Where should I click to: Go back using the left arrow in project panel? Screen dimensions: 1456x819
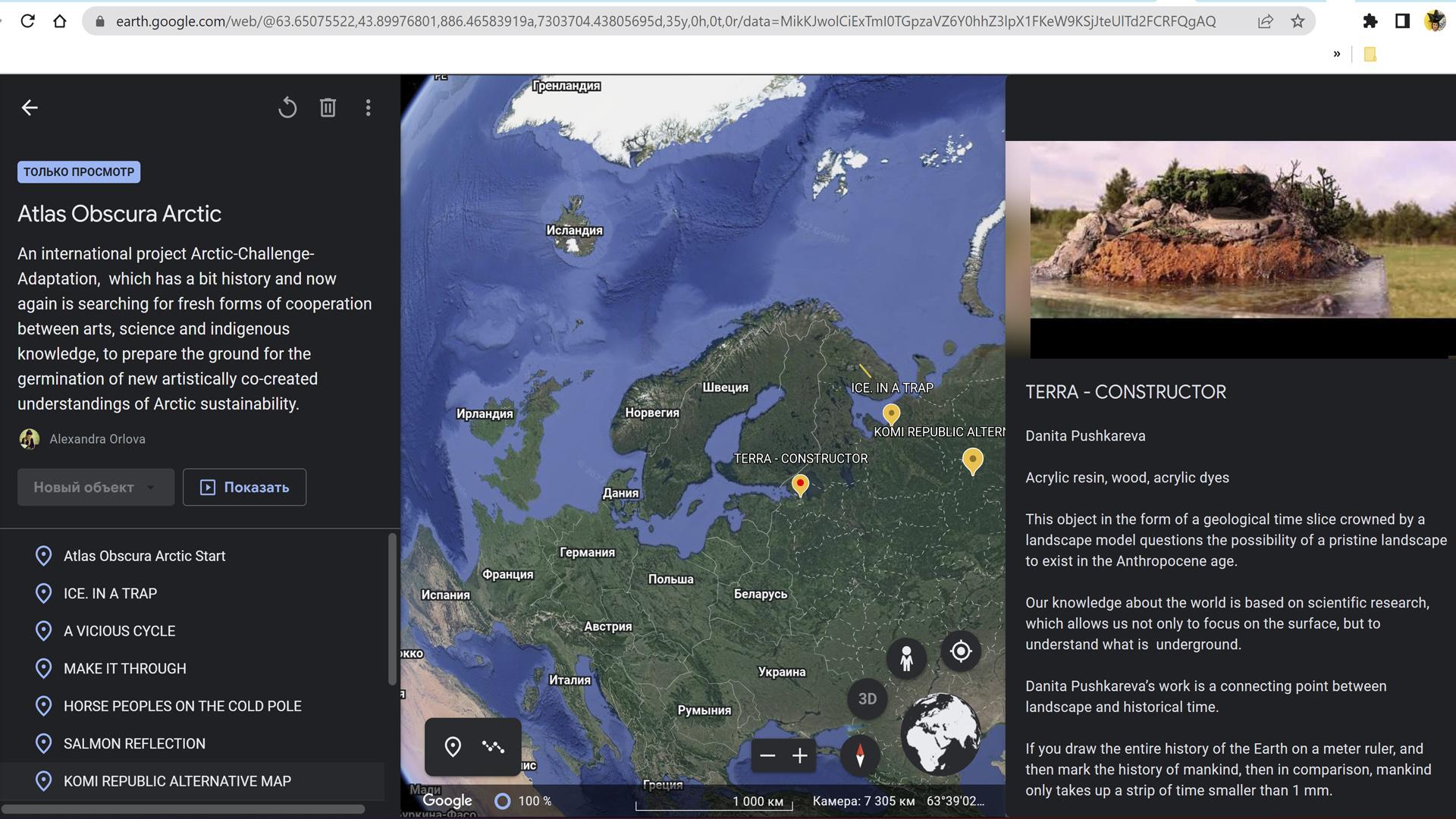(30, 108)
